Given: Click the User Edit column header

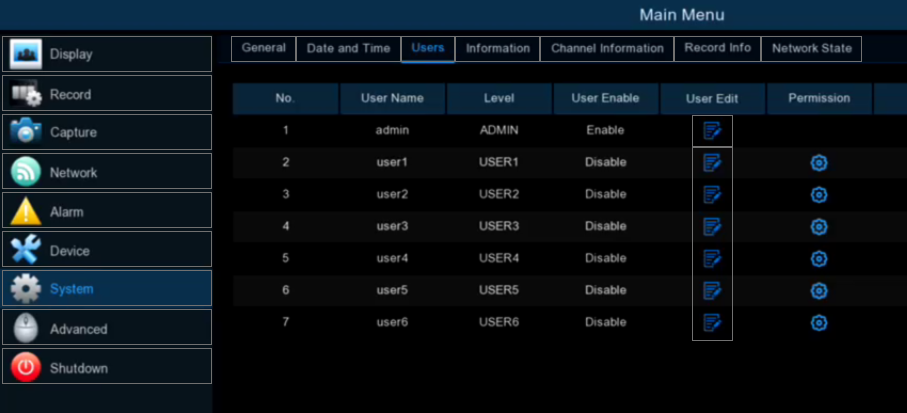Looking at the screenshot, I should tap(712, 98).
